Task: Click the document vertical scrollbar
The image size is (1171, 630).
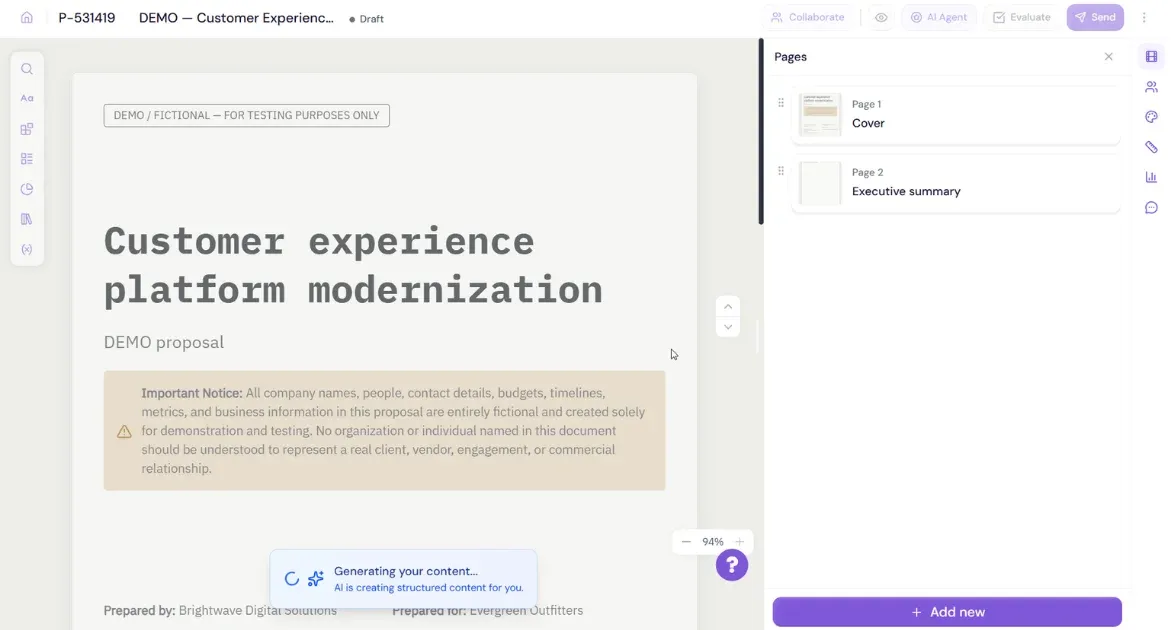Action: 761,131
